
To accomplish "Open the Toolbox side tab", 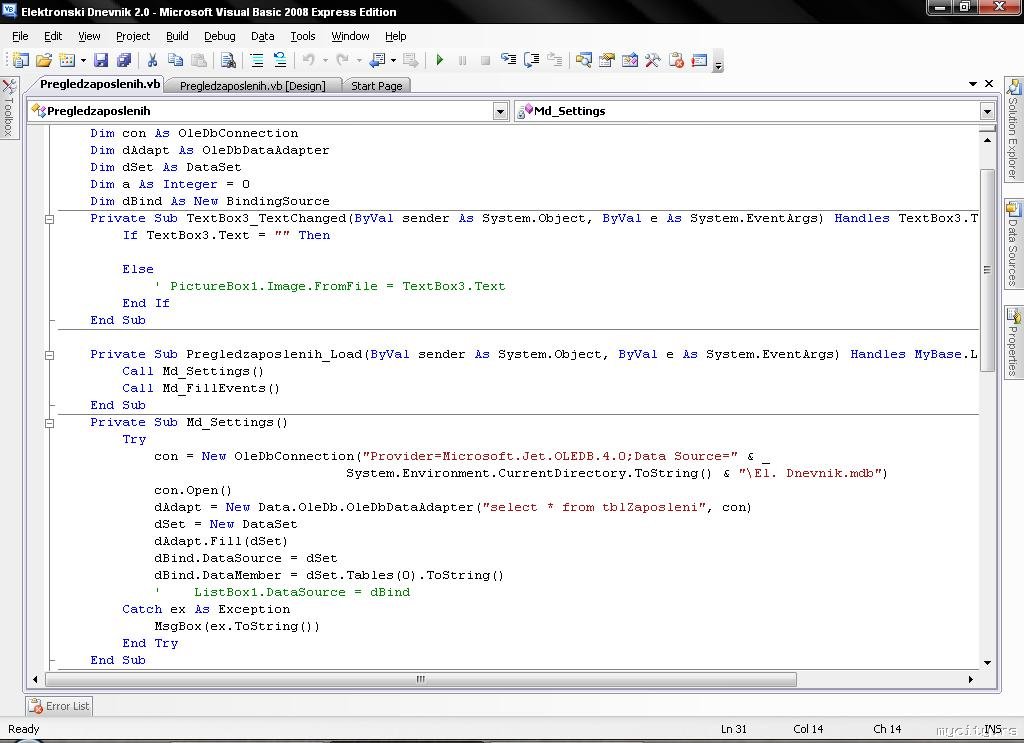I will (9, 108).
